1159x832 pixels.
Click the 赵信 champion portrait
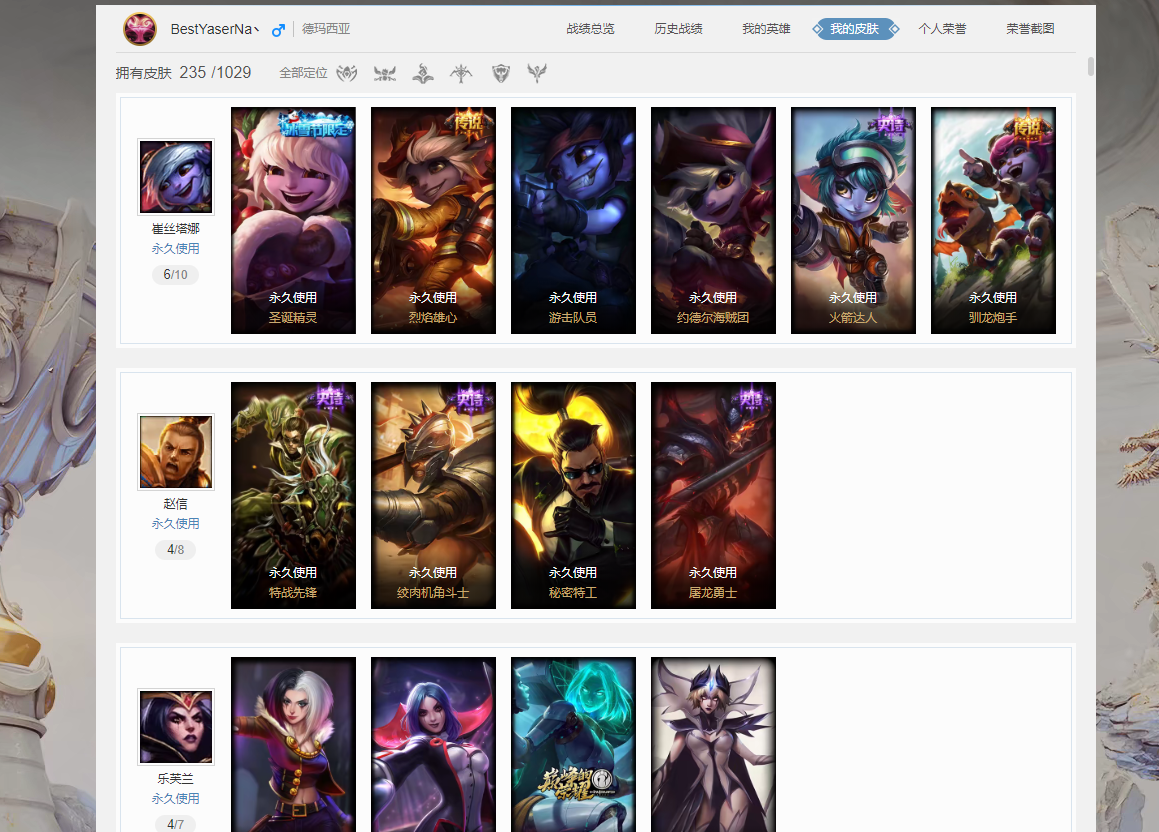coord(176,451)
